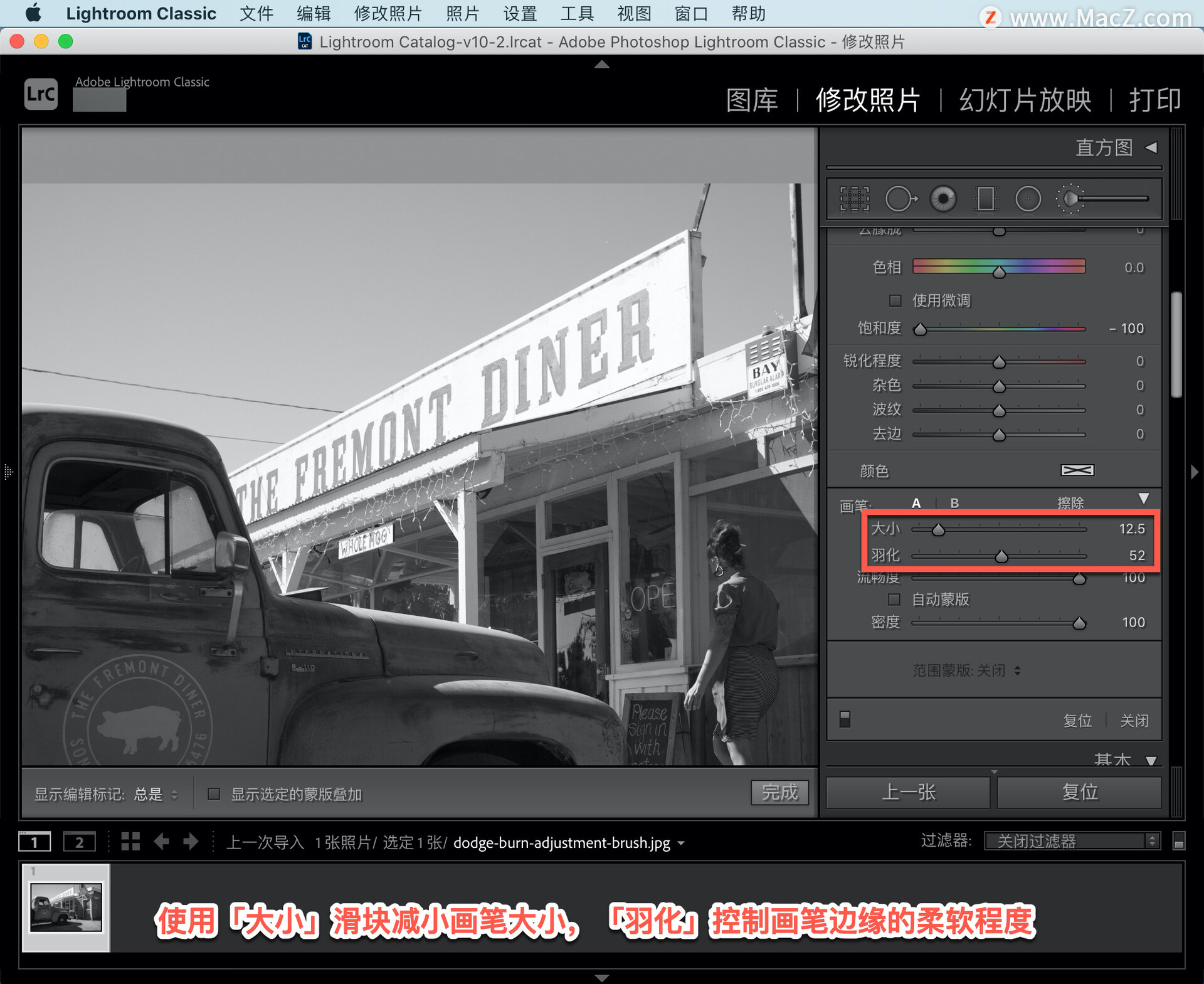This screenshot has height=984, width=1204.
Task: Select the Crop Overlay tool
Action: point(854,199)
